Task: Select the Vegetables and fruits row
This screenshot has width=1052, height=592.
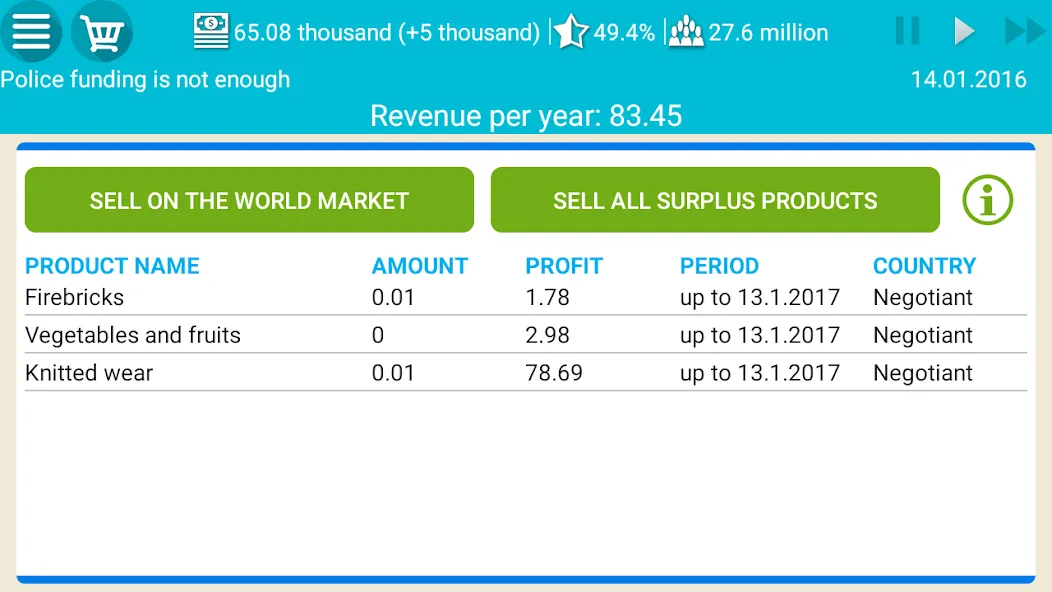Action: 525,335
